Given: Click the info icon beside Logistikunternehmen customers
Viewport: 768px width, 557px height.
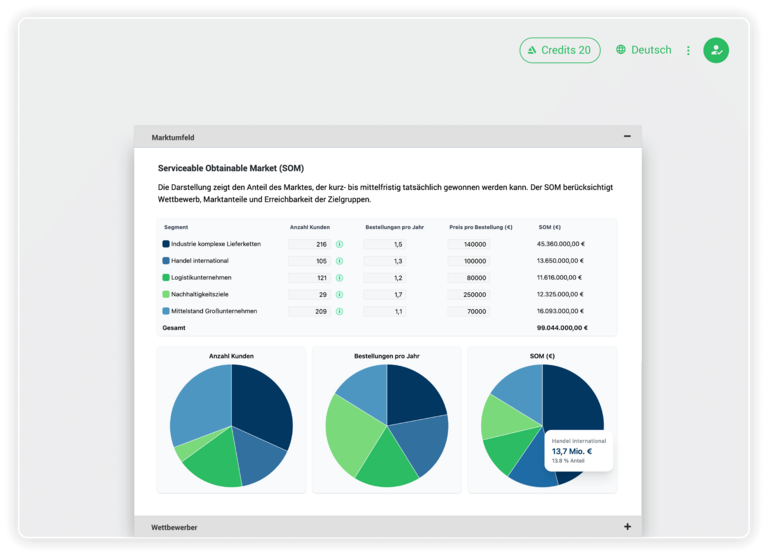Looking at the screenshot, I should (339, 278).
